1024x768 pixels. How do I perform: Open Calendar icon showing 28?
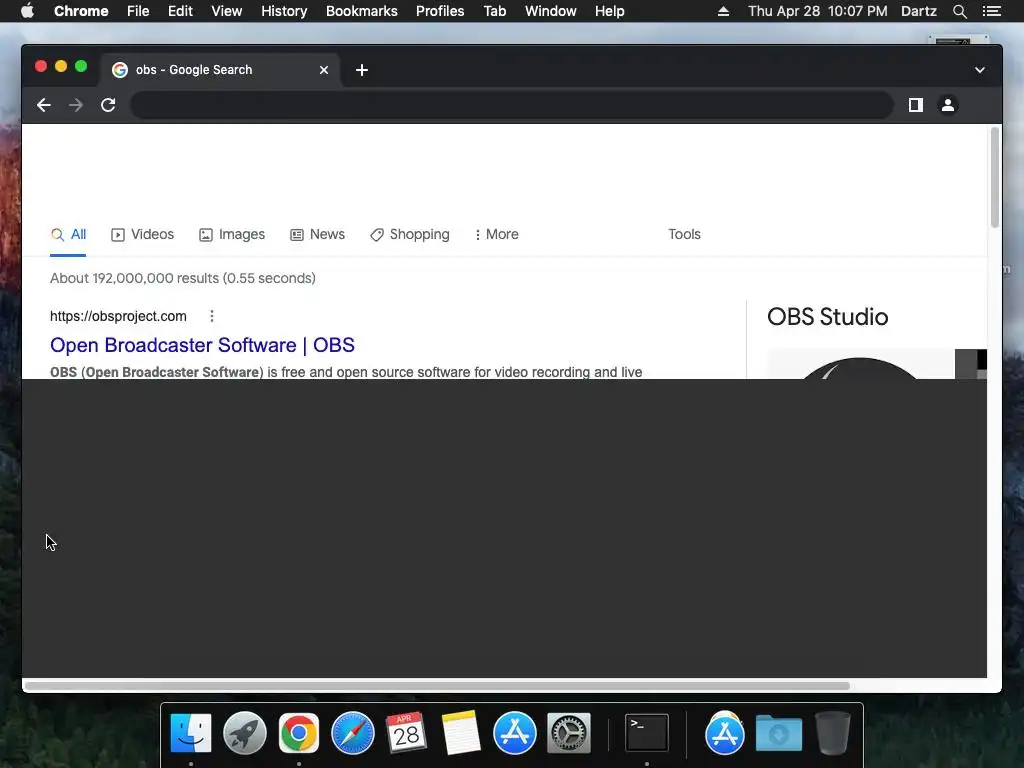406,733
